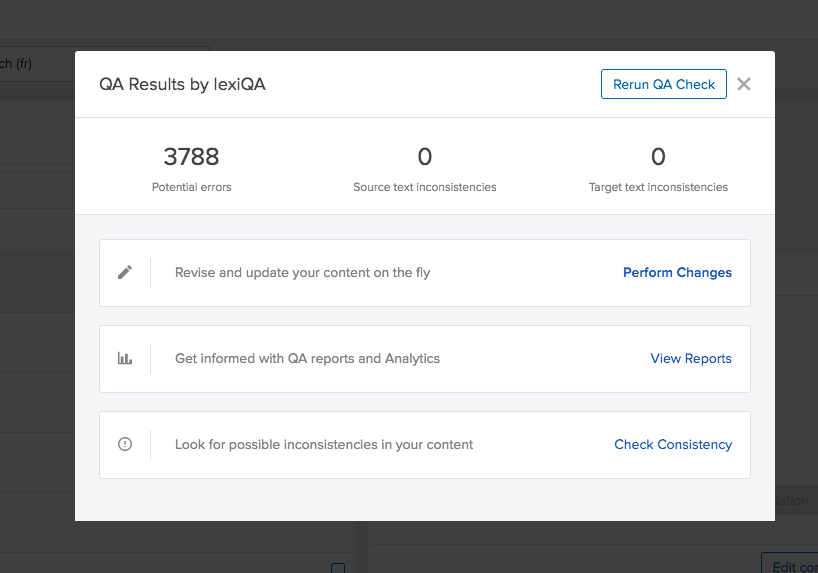
Task: Click the zero above Source text inconsistencies
Action: tap(425, 157)
